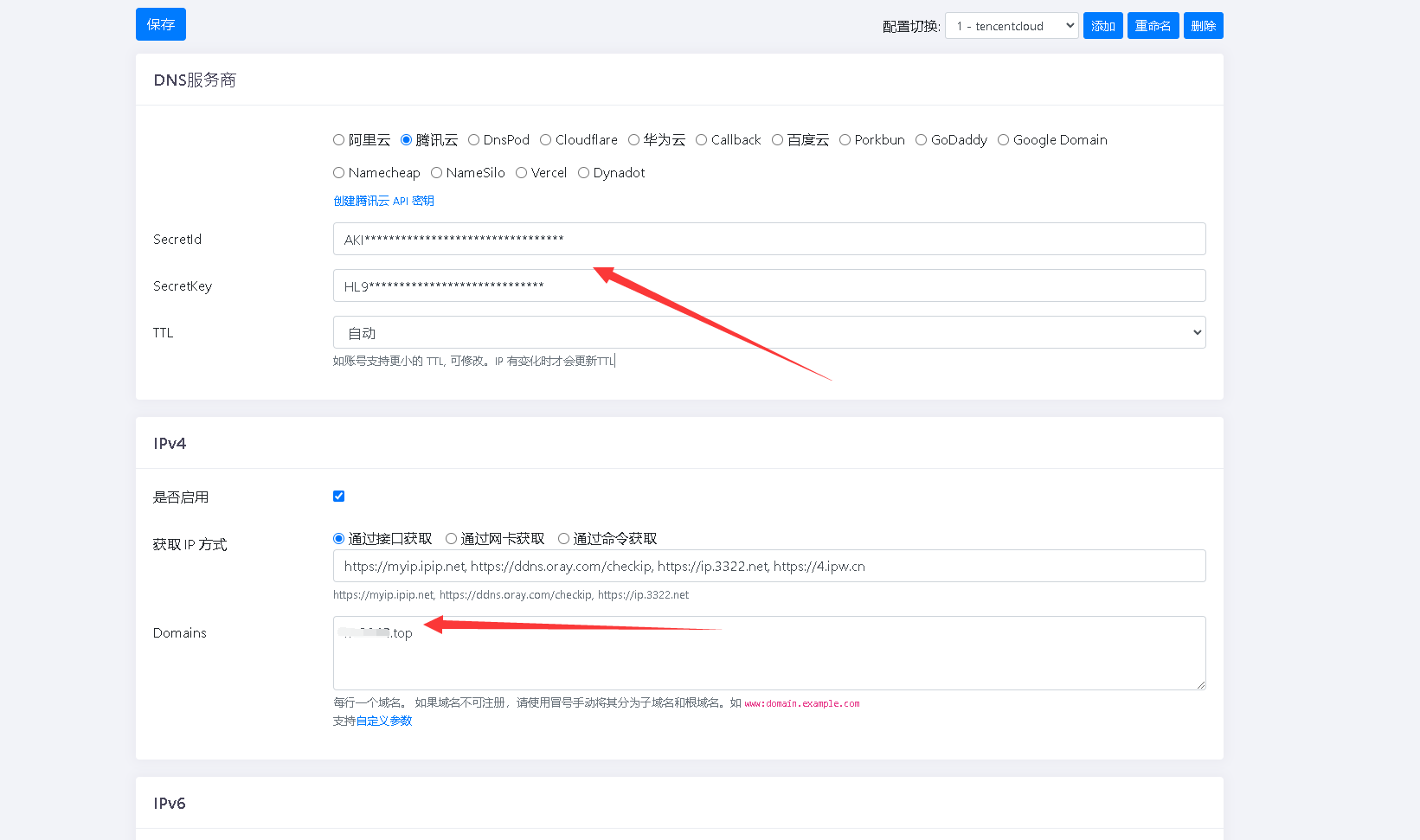The width and height of the screenshot is (1420, 840).
Task: Select the 阿里云 DNS provider
Action: [x=338, y=139]
